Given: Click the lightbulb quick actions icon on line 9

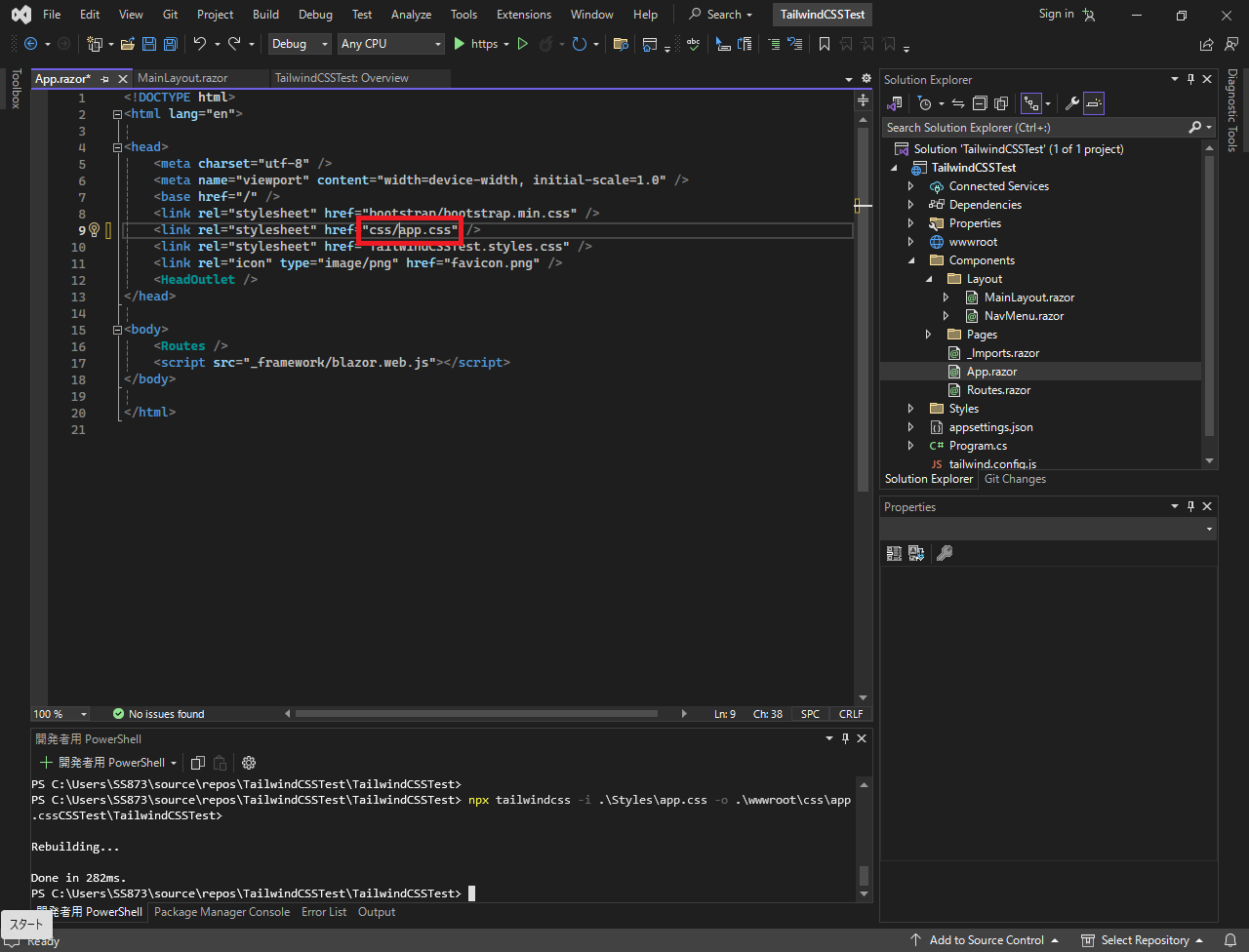Looking at the screenshot, I should 95,230.
